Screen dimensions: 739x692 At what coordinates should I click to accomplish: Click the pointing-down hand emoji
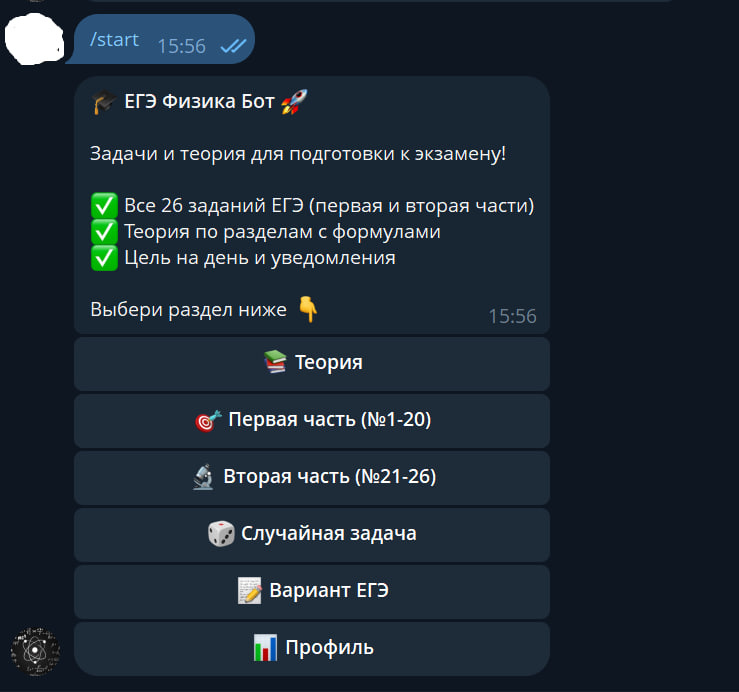point(308,309)
